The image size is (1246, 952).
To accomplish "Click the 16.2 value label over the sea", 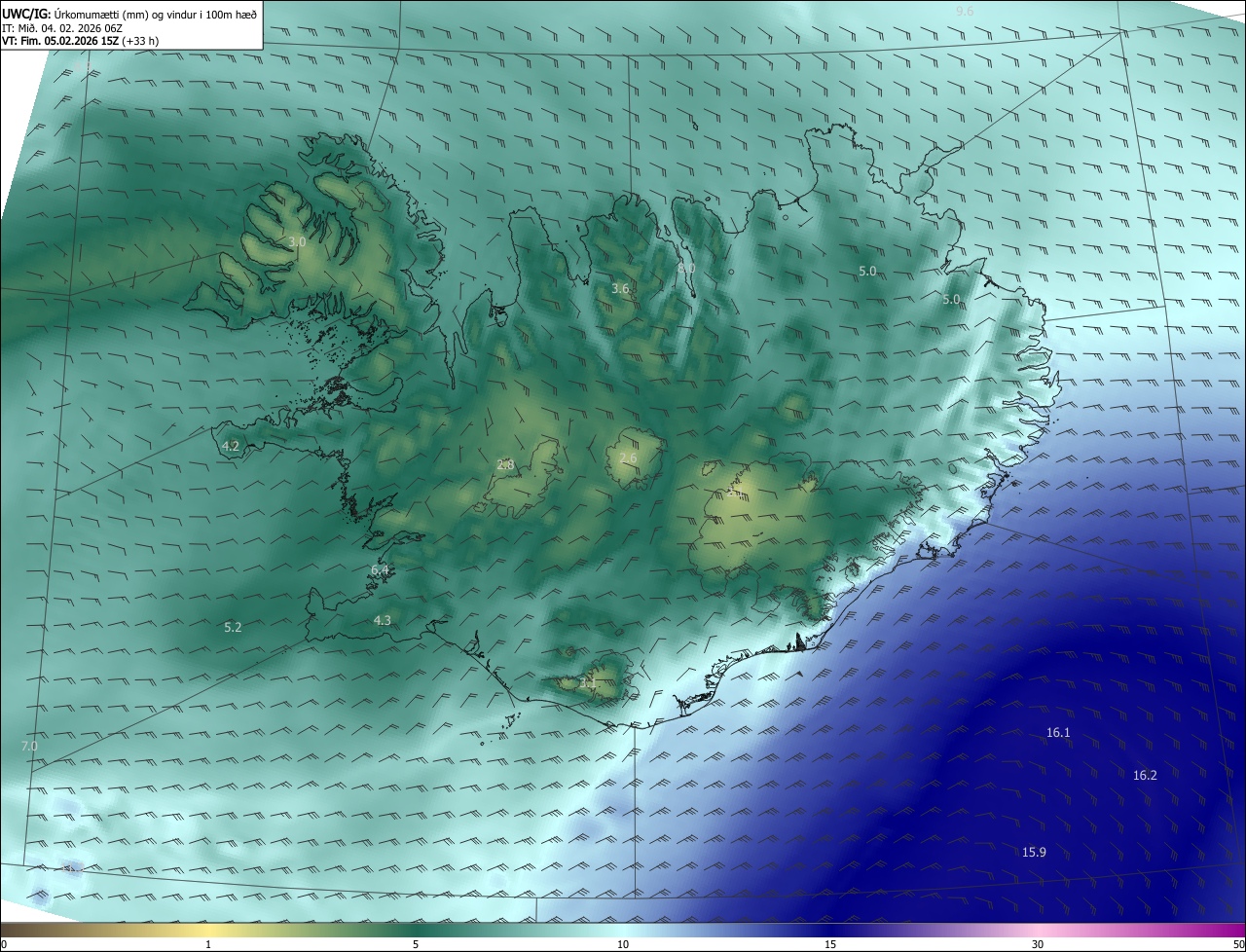I will point(1145,775).
